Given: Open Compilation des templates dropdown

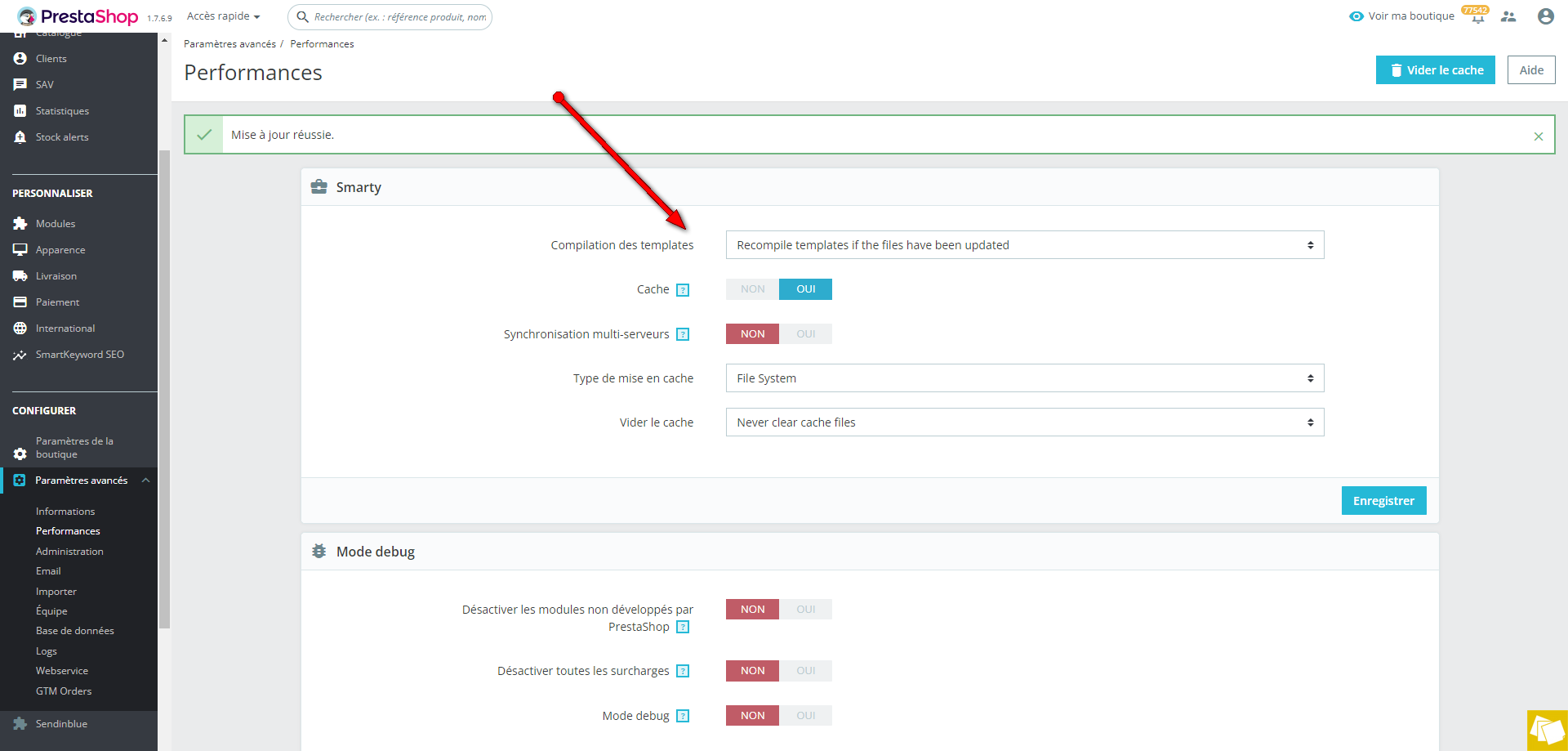Looking at the screenshot, I should click(x=1025, y=245).
